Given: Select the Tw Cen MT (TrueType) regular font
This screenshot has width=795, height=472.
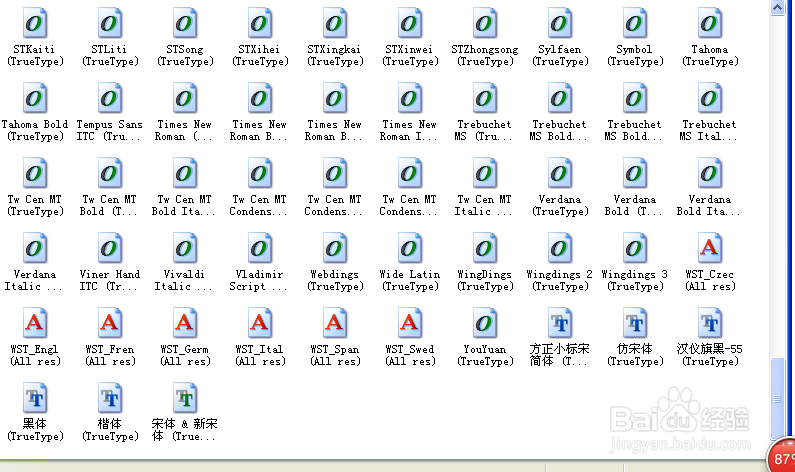Looking at the screenshot, I should point(34,173).
